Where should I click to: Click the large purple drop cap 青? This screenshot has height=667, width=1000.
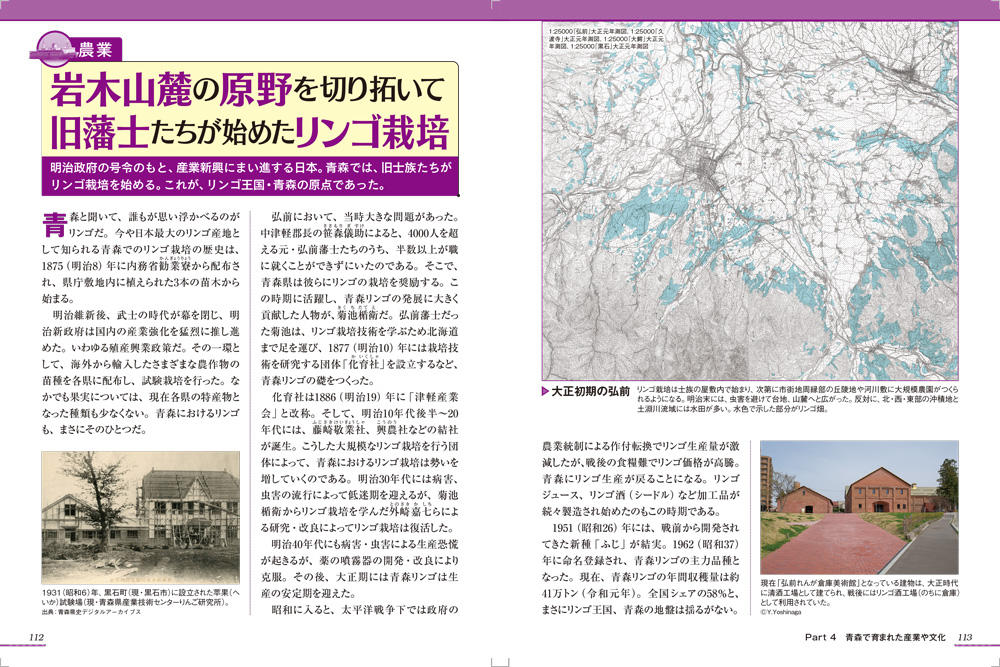tap(54, 224)
